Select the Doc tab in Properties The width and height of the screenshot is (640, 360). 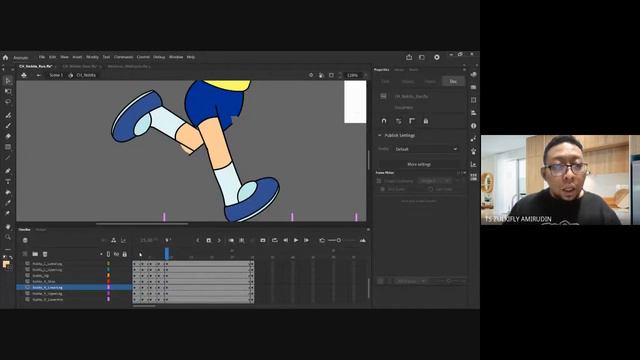(453, 82)
